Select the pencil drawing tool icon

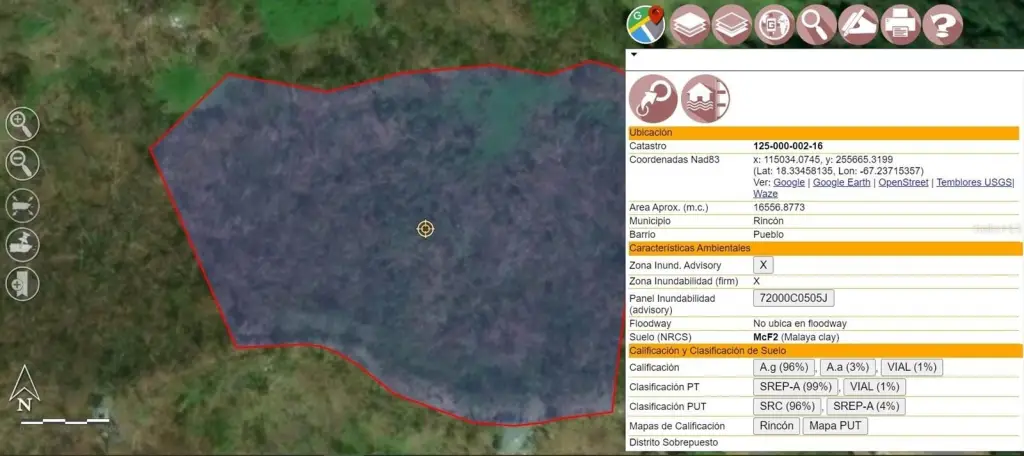pyautogui.click(x=858, y=23)
